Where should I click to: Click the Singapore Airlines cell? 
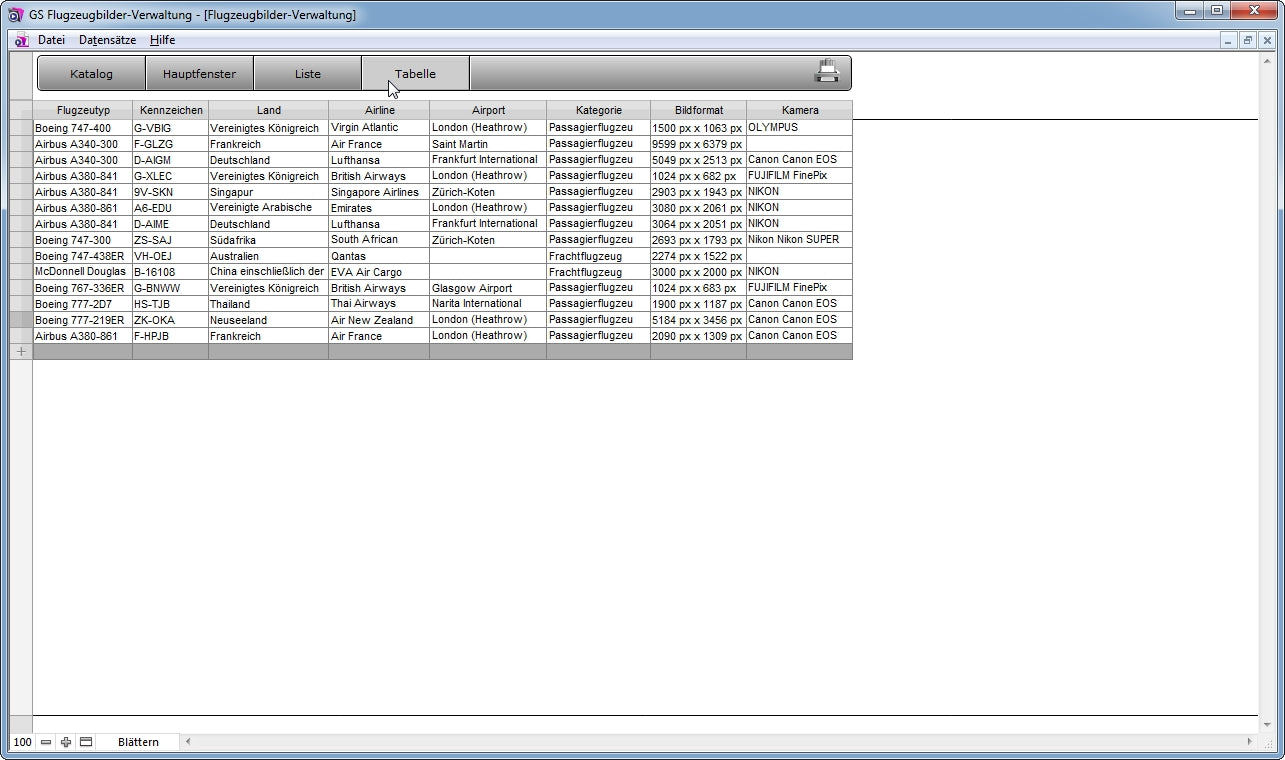pos(379,192)
